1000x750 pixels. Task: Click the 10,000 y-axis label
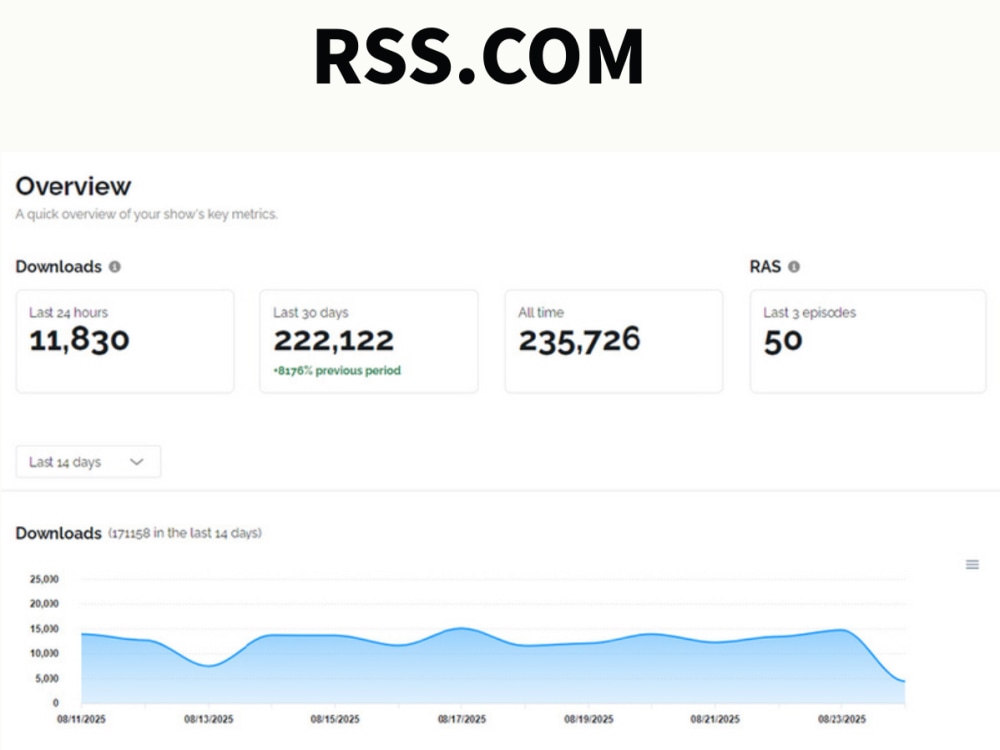[44, 653]
